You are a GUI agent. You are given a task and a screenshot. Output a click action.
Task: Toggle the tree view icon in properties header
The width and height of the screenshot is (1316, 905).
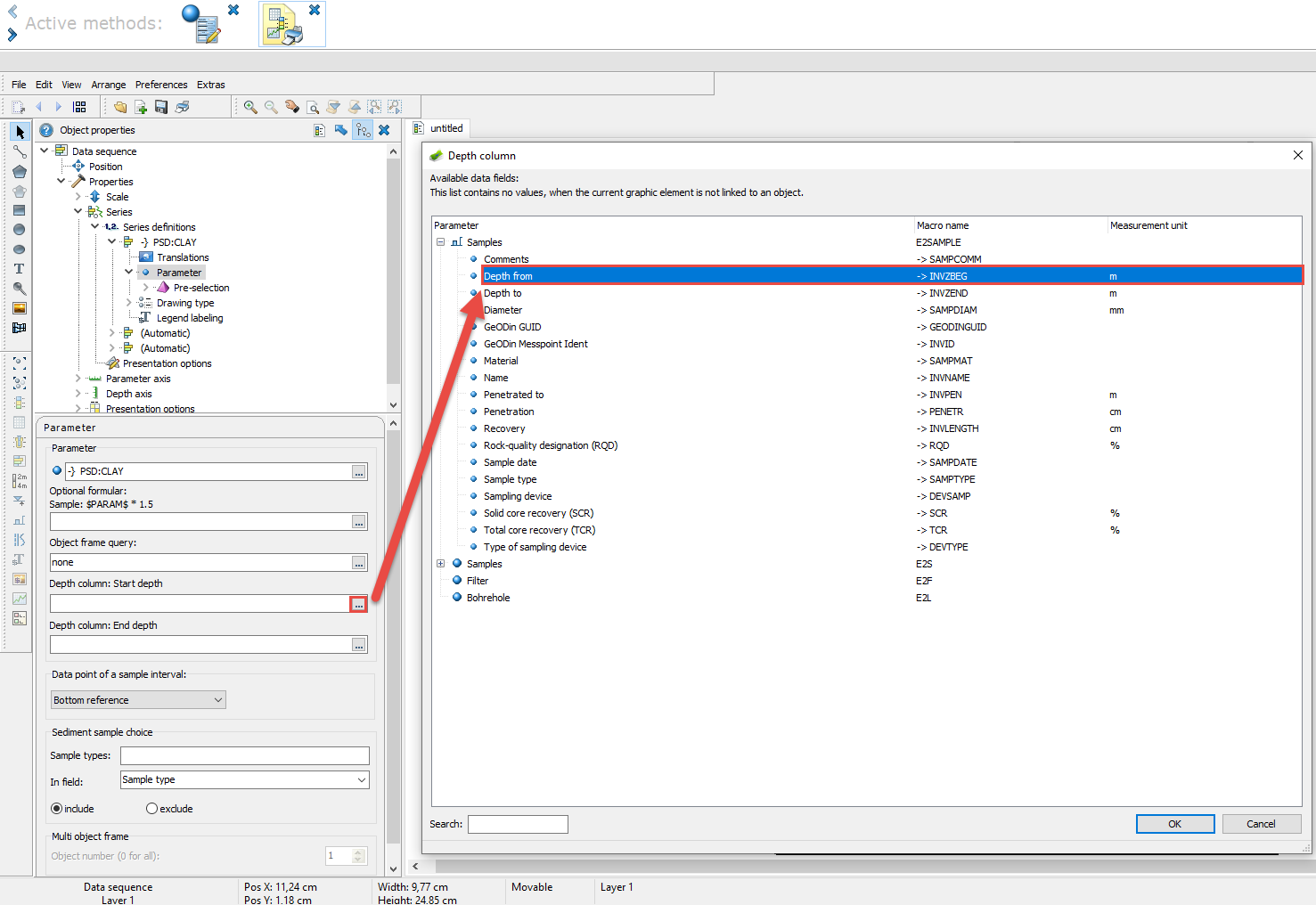363,130
